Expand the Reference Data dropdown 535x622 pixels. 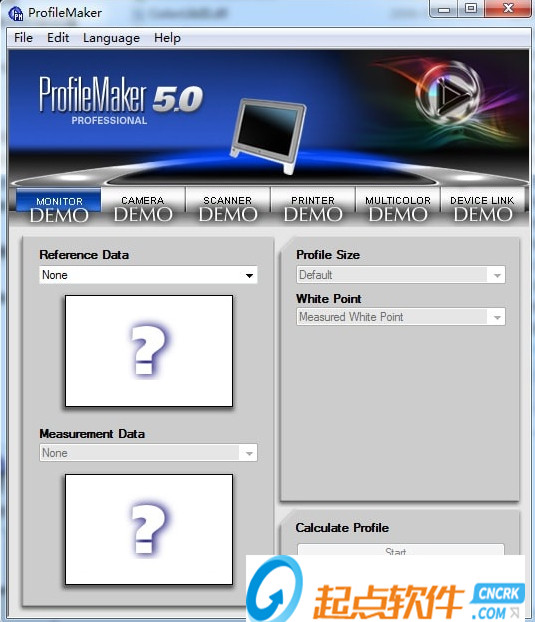[x=148, y=275]
